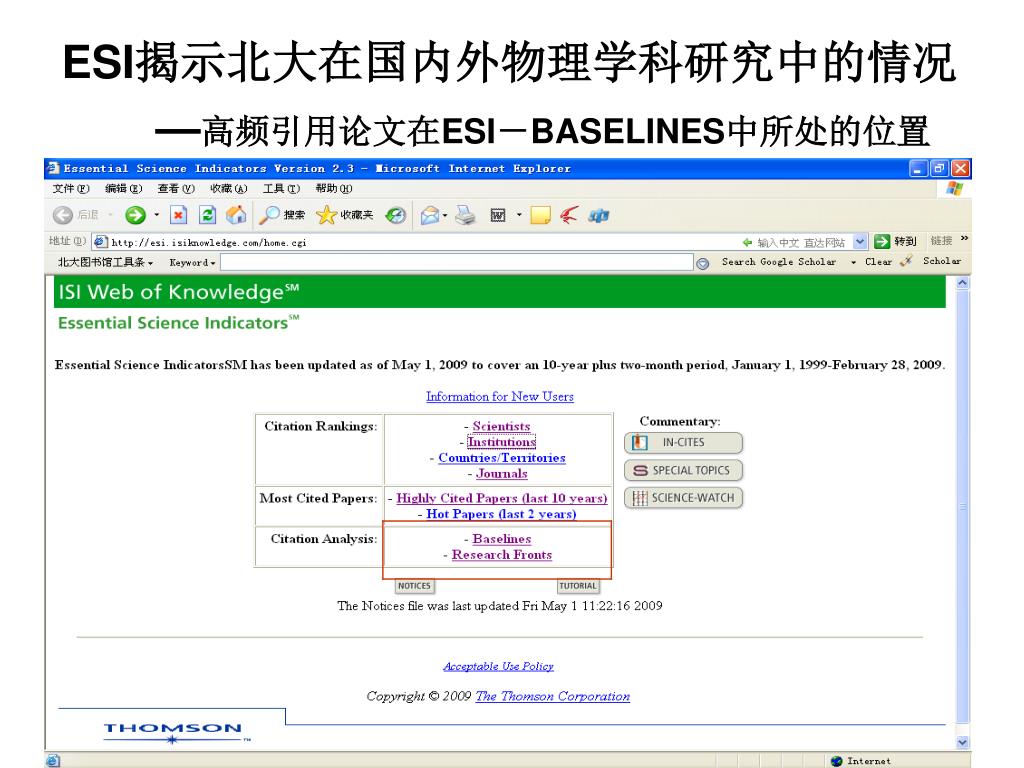Open the 收藏(A) menu
Image resolution: width=1024 pixels, height=768 pixels.
point(229,189)
